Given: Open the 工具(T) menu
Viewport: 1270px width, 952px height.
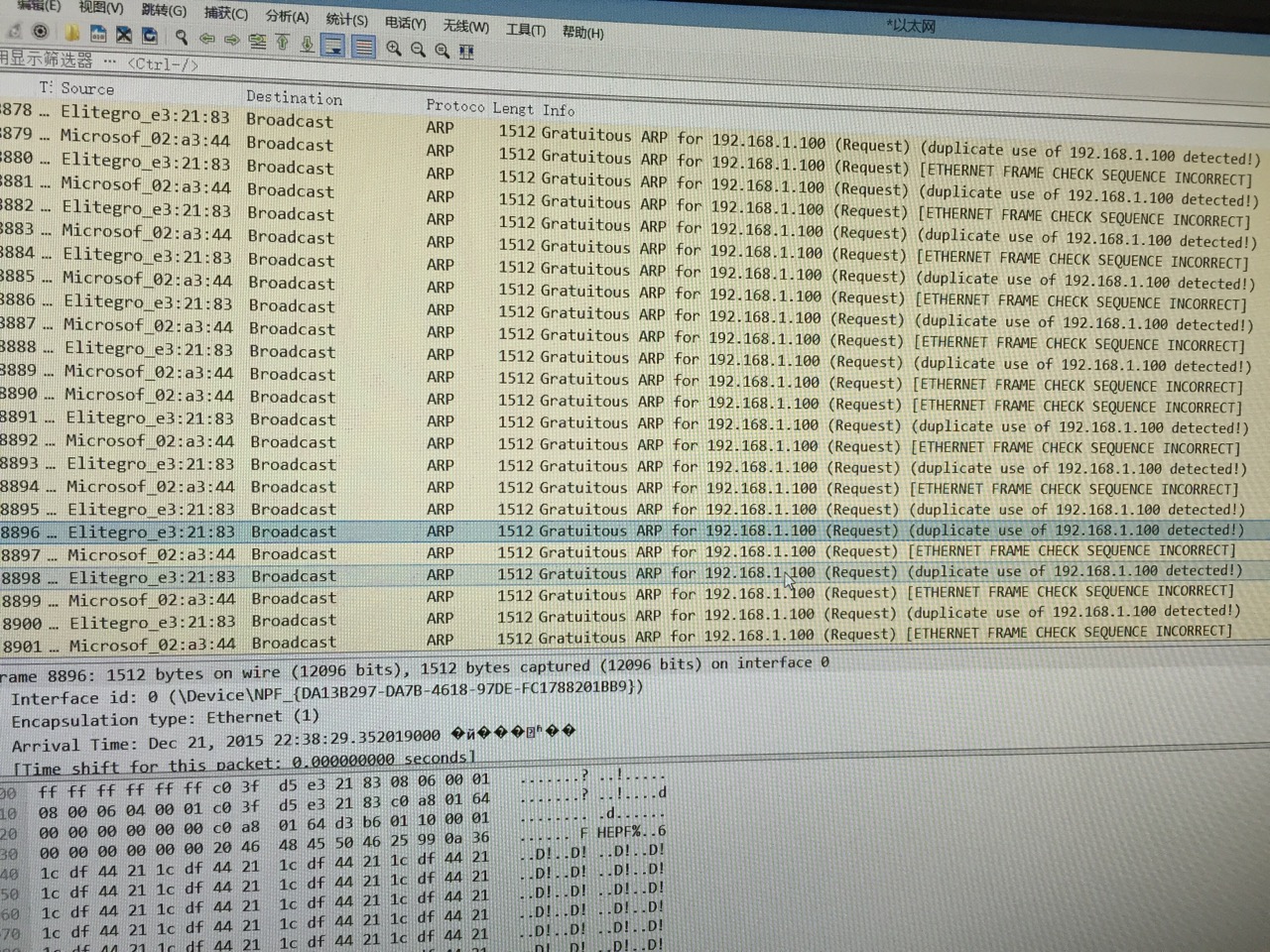Looking at the screenshot, I should pos(525,29).
